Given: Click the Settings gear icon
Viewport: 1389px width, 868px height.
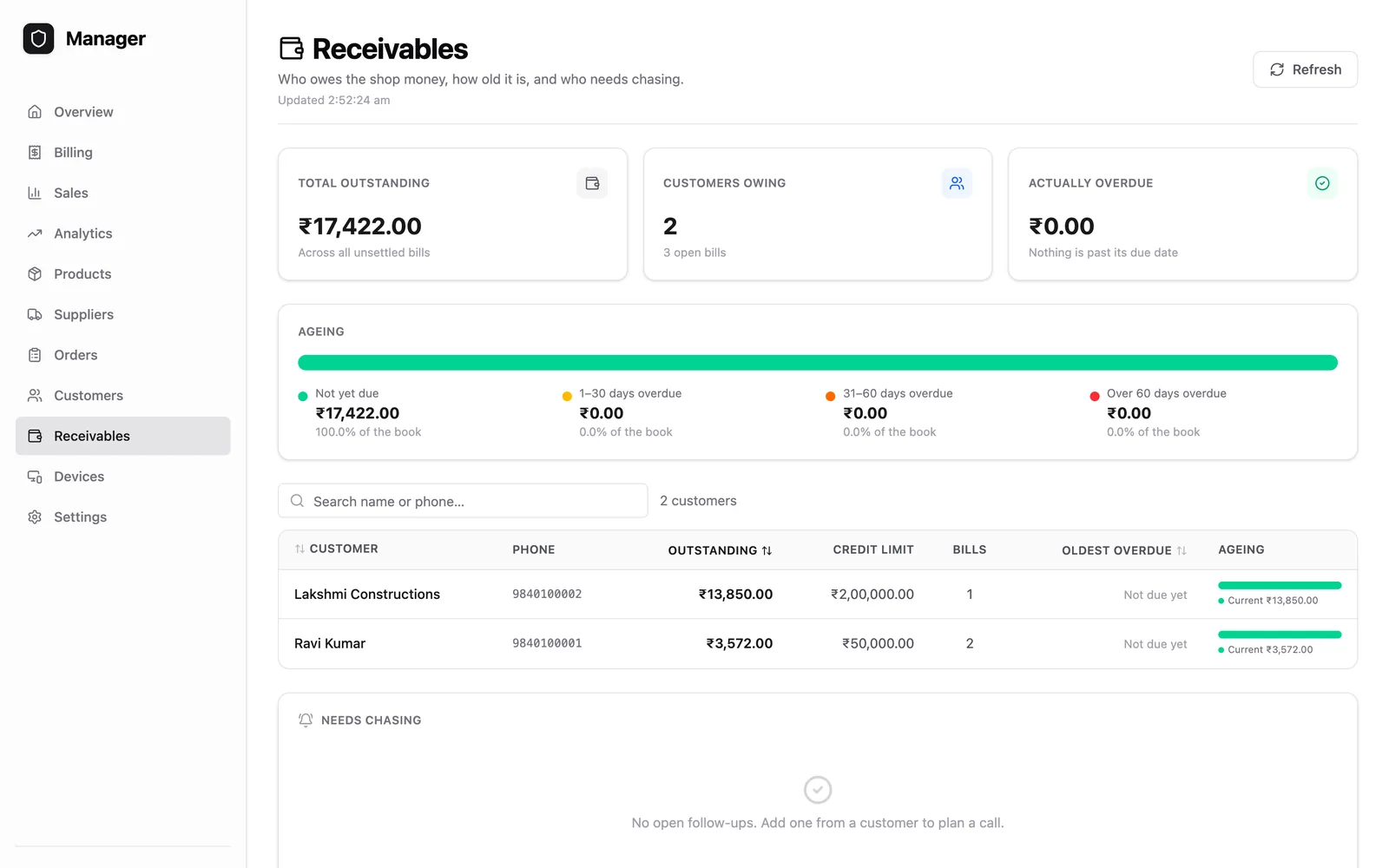Looking at the screenshot, I should tap(35, 517).
